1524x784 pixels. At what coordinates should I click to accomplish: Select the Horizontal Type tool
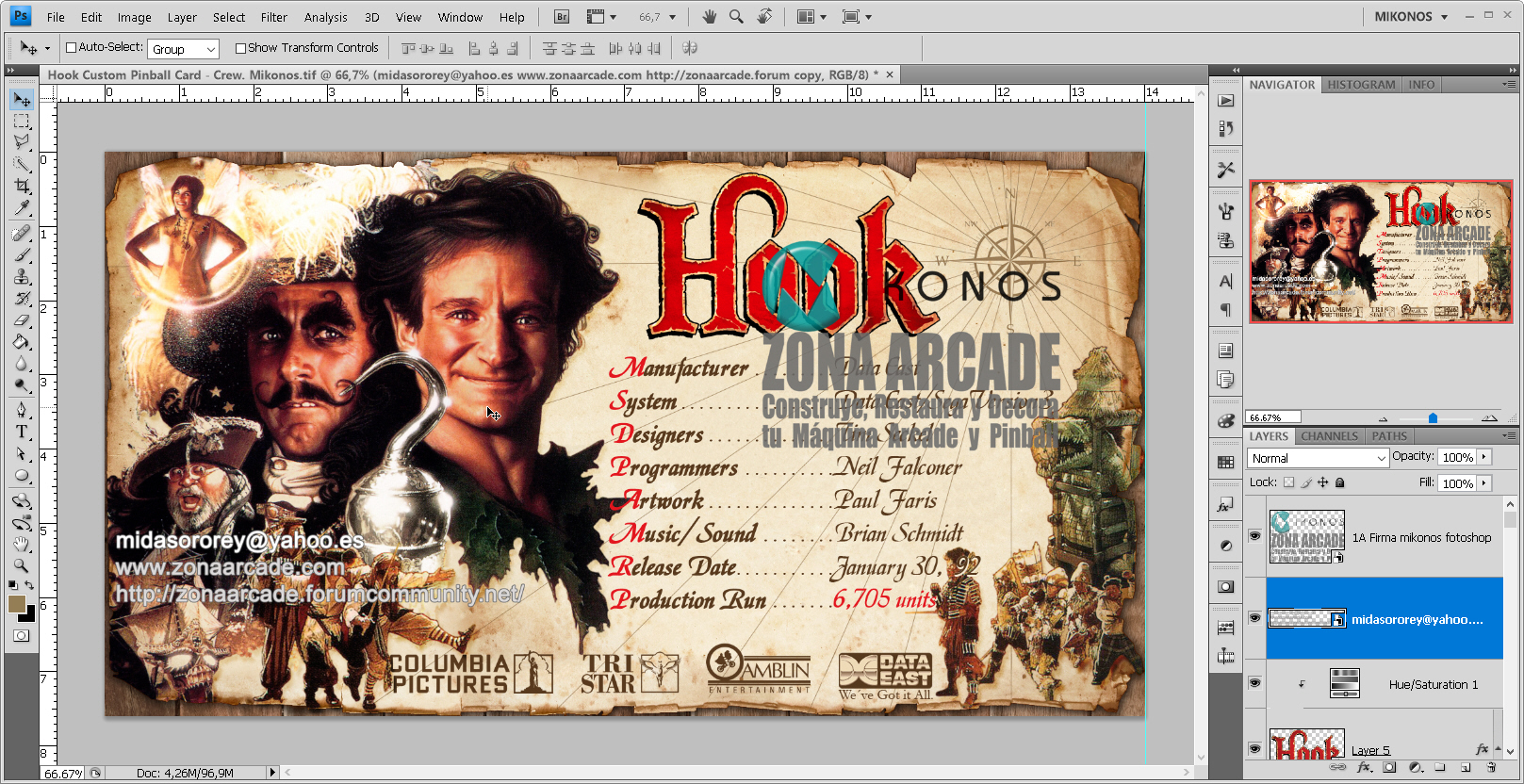tap(22, 432)
